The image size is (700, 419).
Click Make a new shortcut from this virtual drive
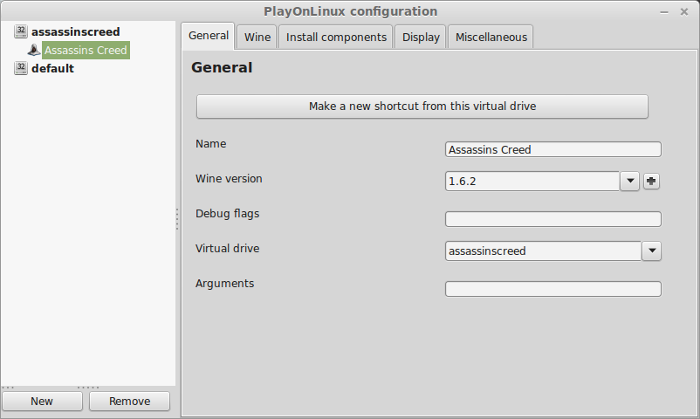click(x=422, y=106)
